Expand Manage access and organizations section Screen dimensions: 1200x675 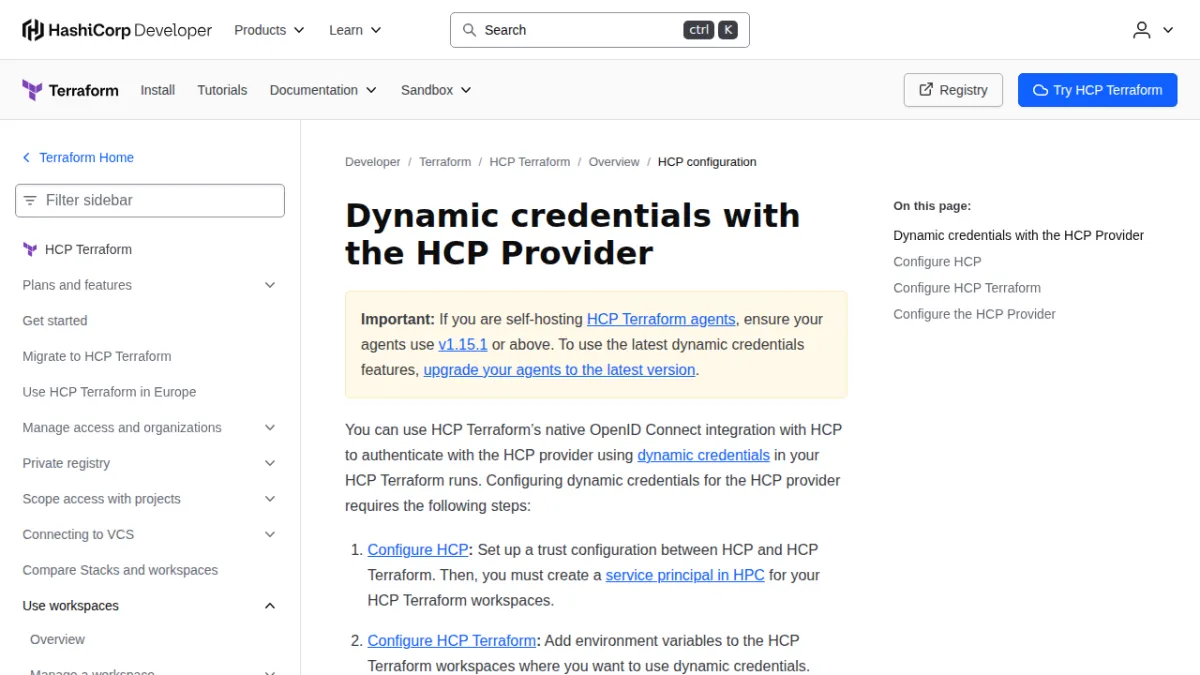point(270,428)
